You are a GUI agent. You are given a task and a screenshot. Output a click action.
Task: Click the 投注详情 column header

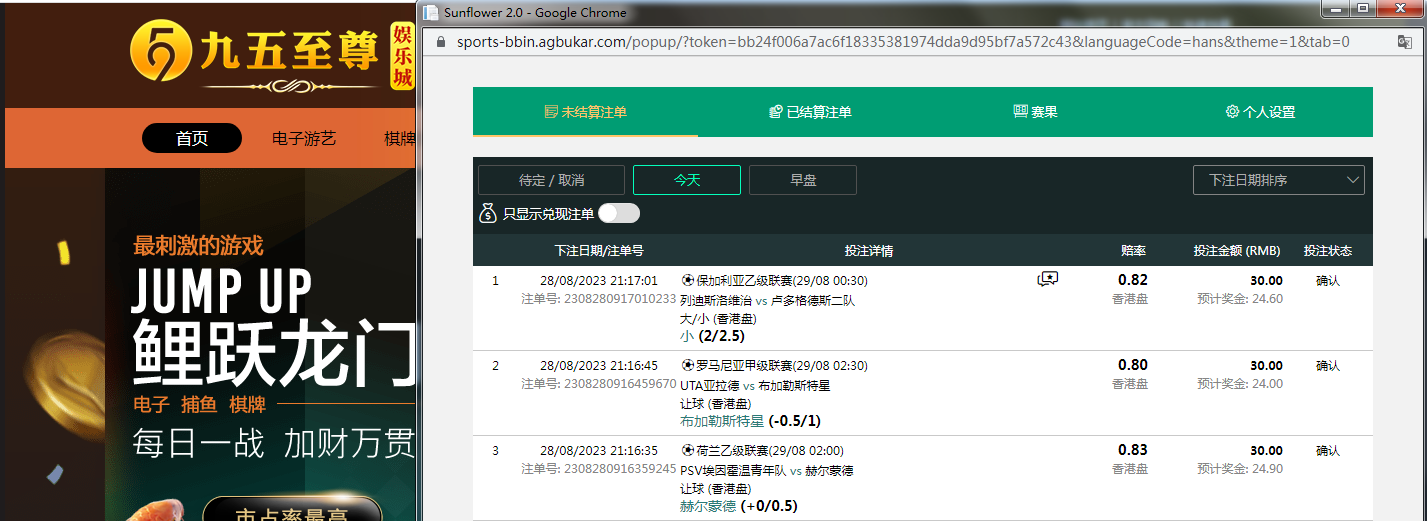[x=869, y=251]
